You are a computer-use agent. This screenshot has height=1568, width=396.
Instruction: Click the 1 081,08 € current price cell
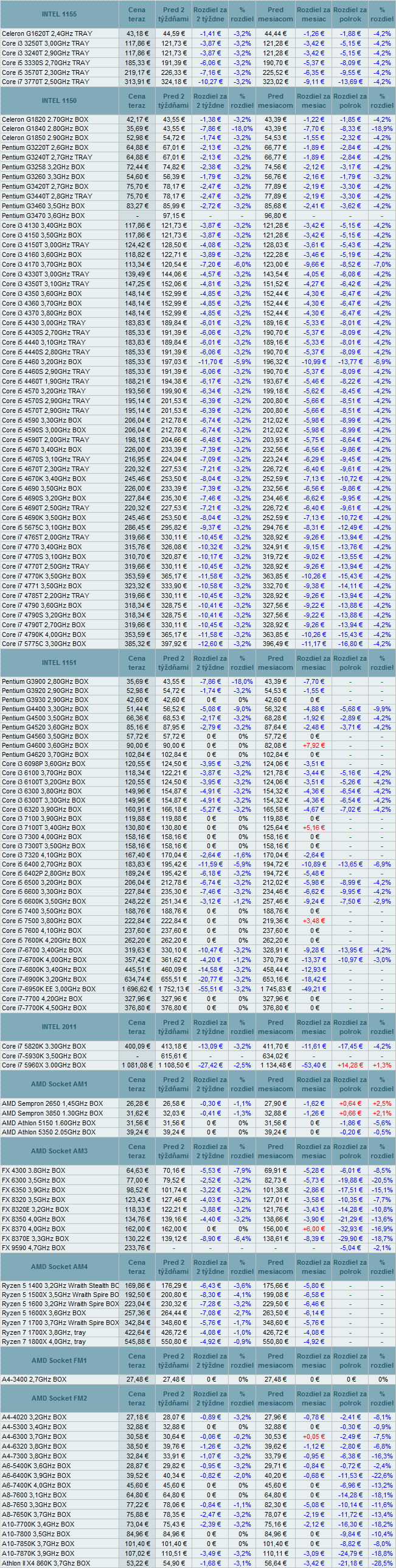137,1065
